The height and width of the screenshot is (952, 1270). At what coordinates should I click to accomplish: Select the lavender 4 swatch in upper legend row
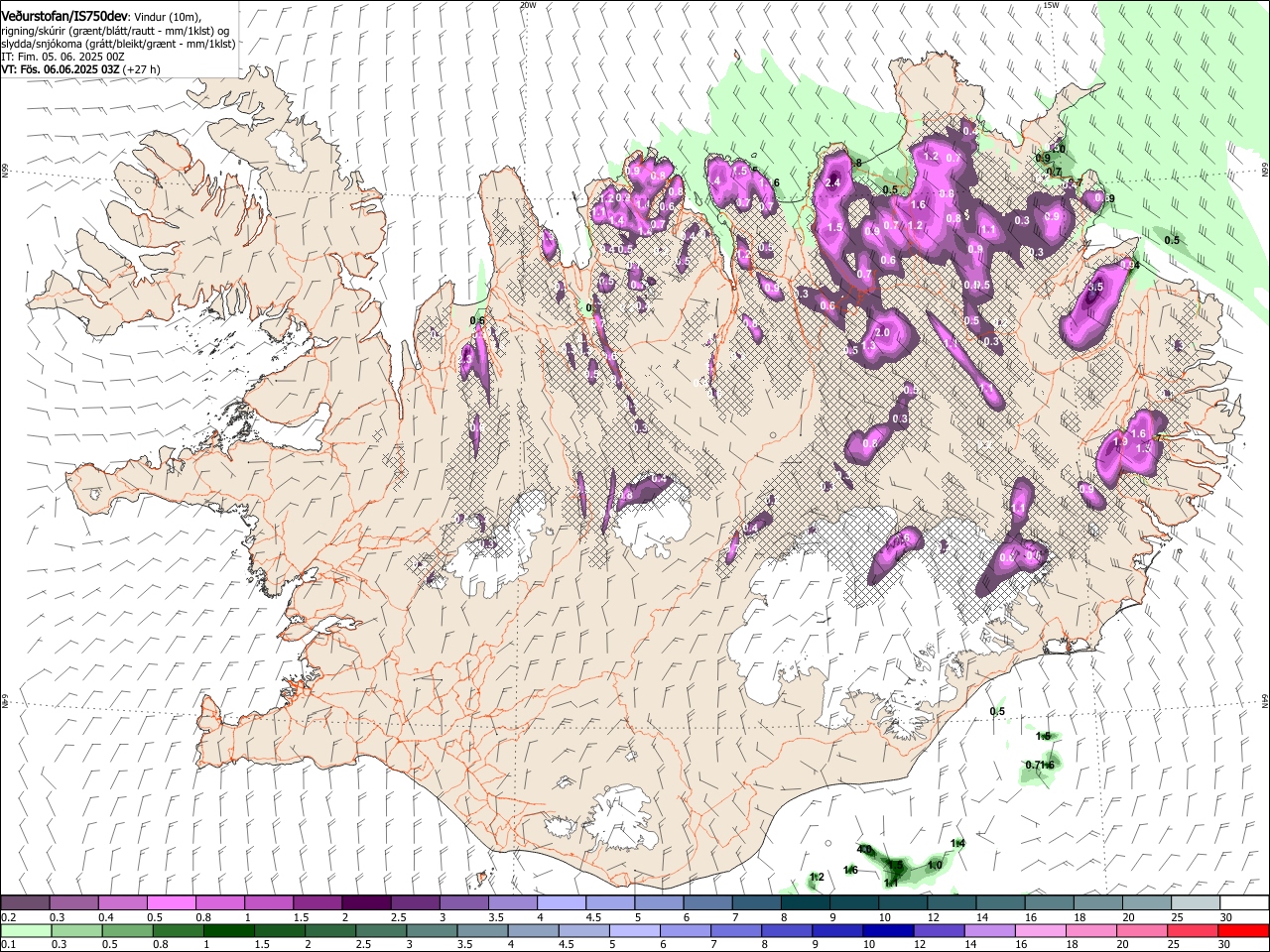561,902
